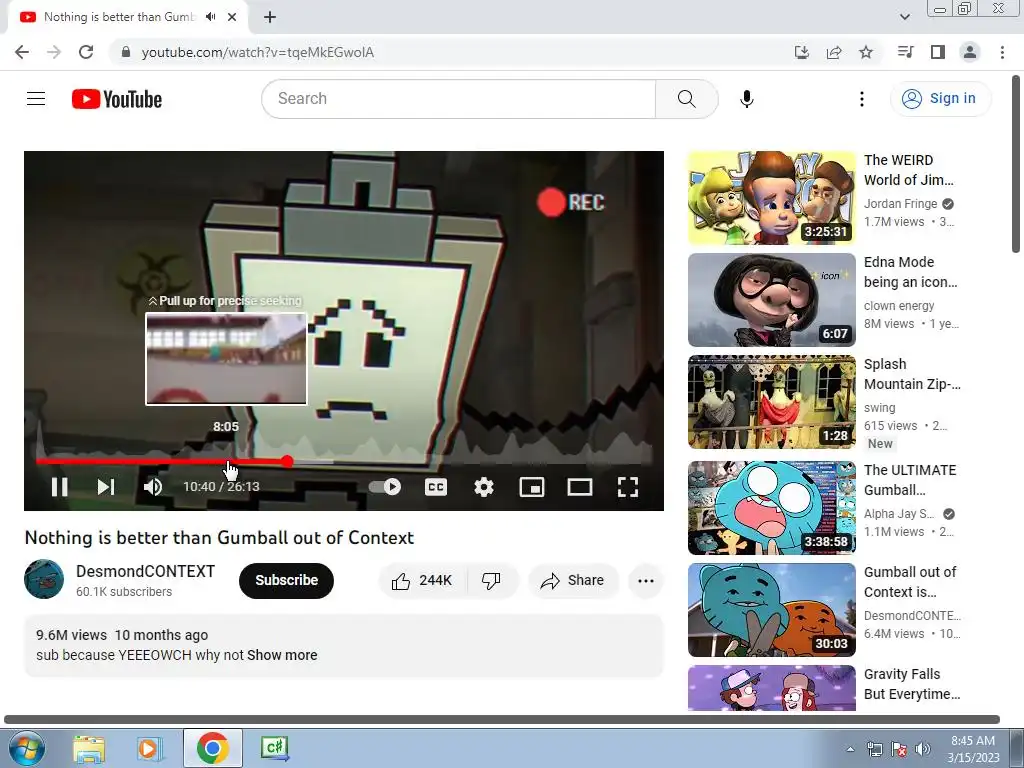Image resolution: width=1024 pixels, height=768 pixels.
Task: Search with your voice microphone
Action: pos(746,99)
